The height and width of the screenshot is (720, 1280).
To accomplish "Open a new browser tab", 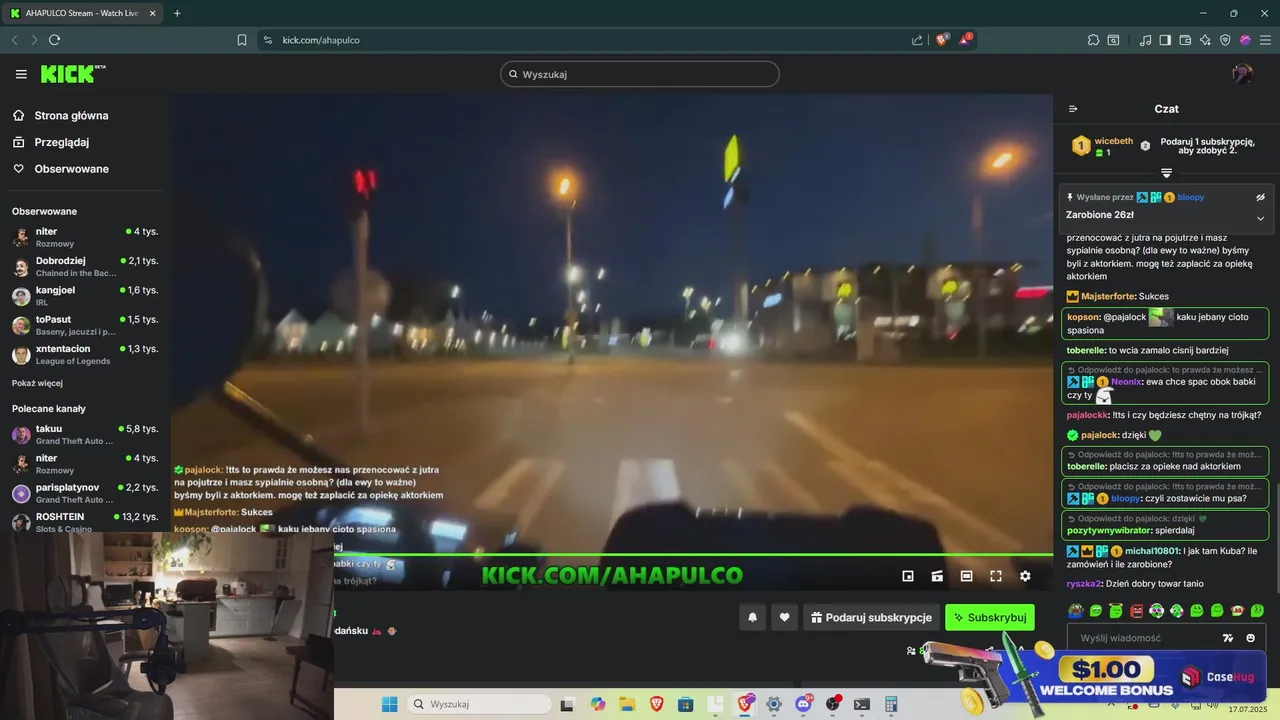I will [177, 13].
